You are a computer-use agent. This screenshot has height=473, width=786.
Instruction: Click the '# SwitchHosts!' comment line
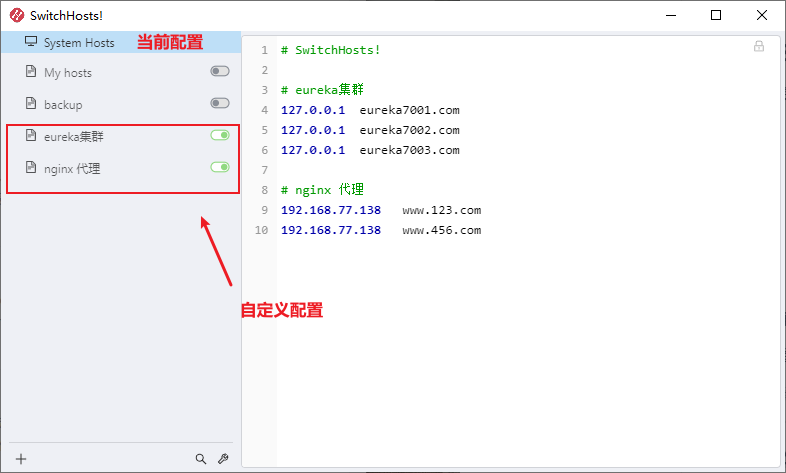(x=330, y=50)
